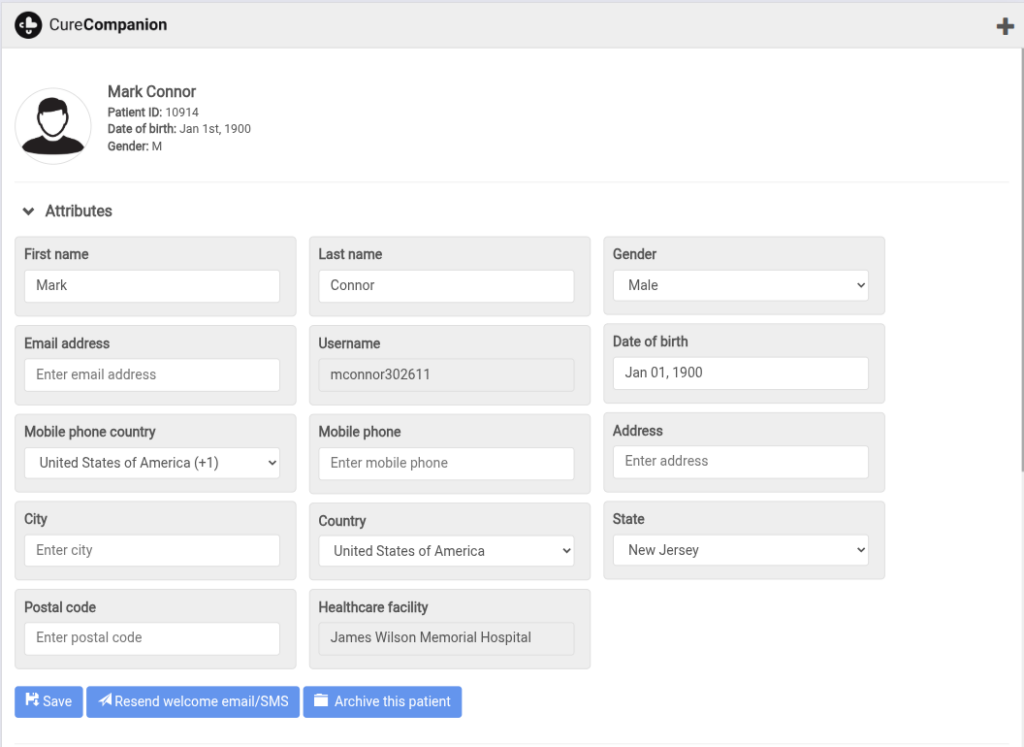Click the Date of birth field

click(740, 373)
